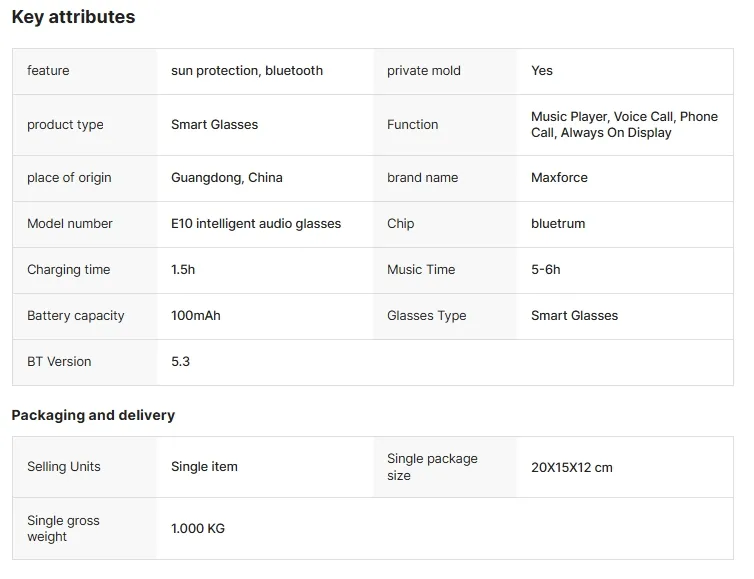Viewport: 754px width, 579px height.
Task: Click the 'private mold' attribute label
Action: click(x=423, y=71)
